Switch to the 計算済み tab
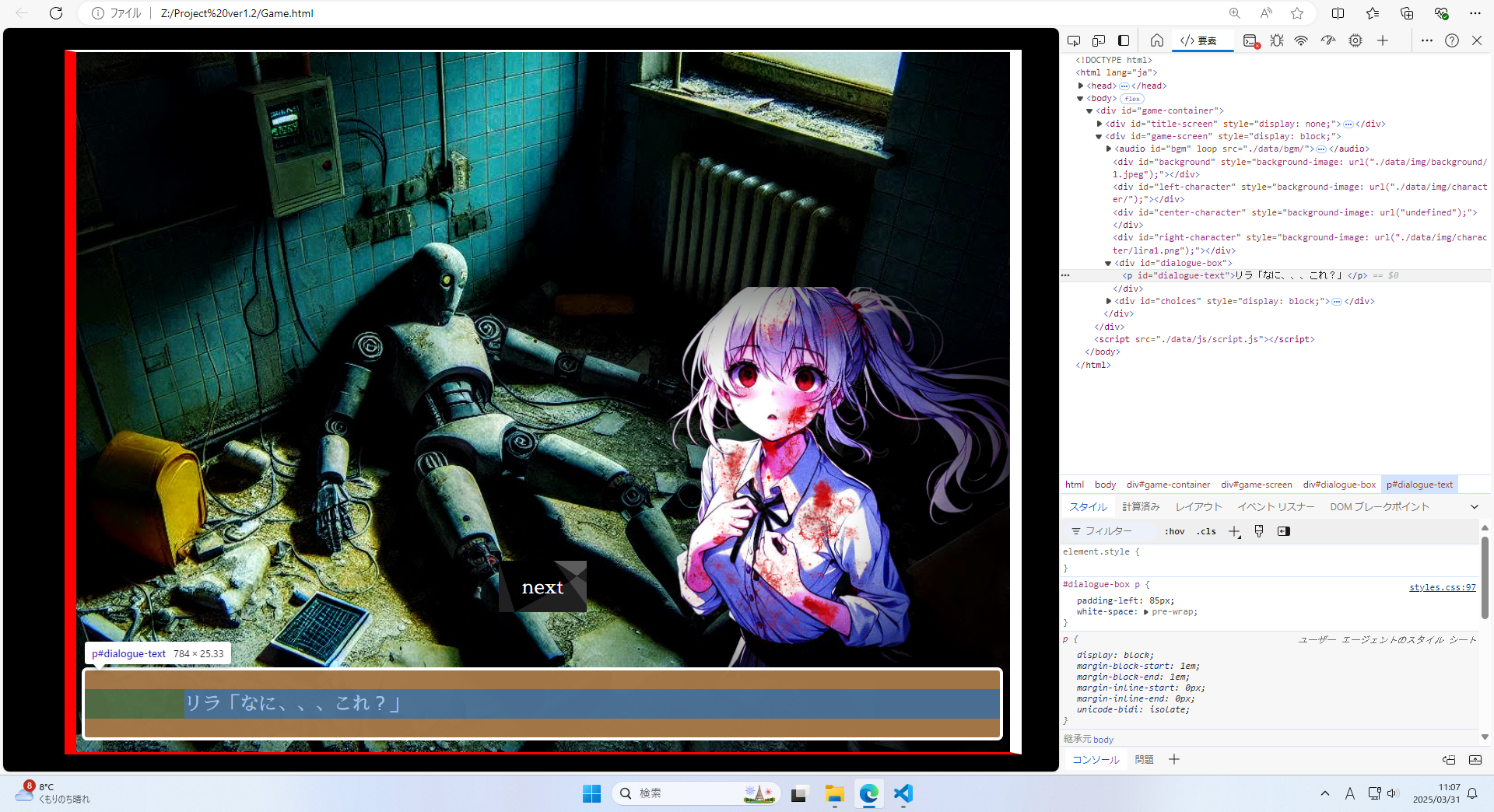Viewport: 1494px width, 812px height. coord(1141,506)
